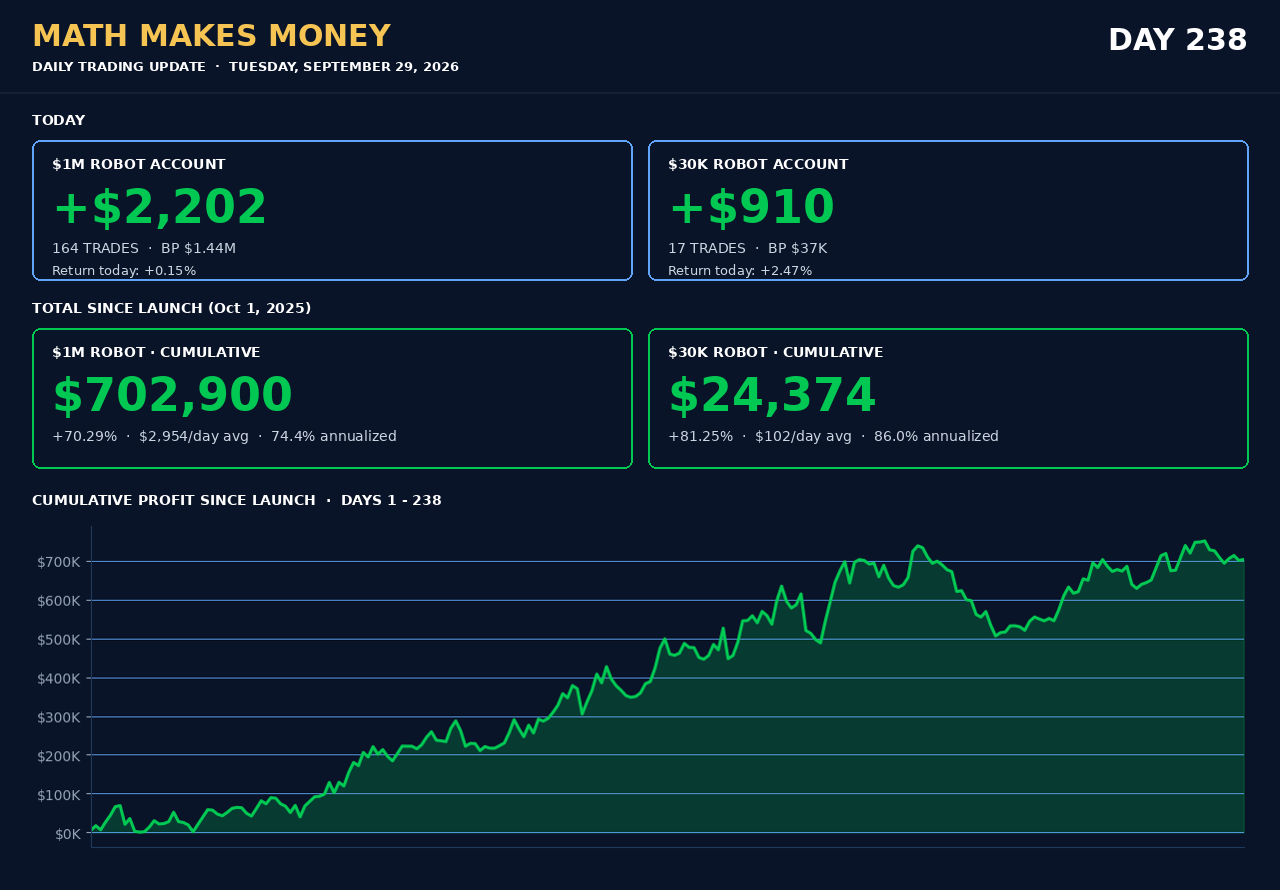Click the $300K y-axis label

point(60,717)
